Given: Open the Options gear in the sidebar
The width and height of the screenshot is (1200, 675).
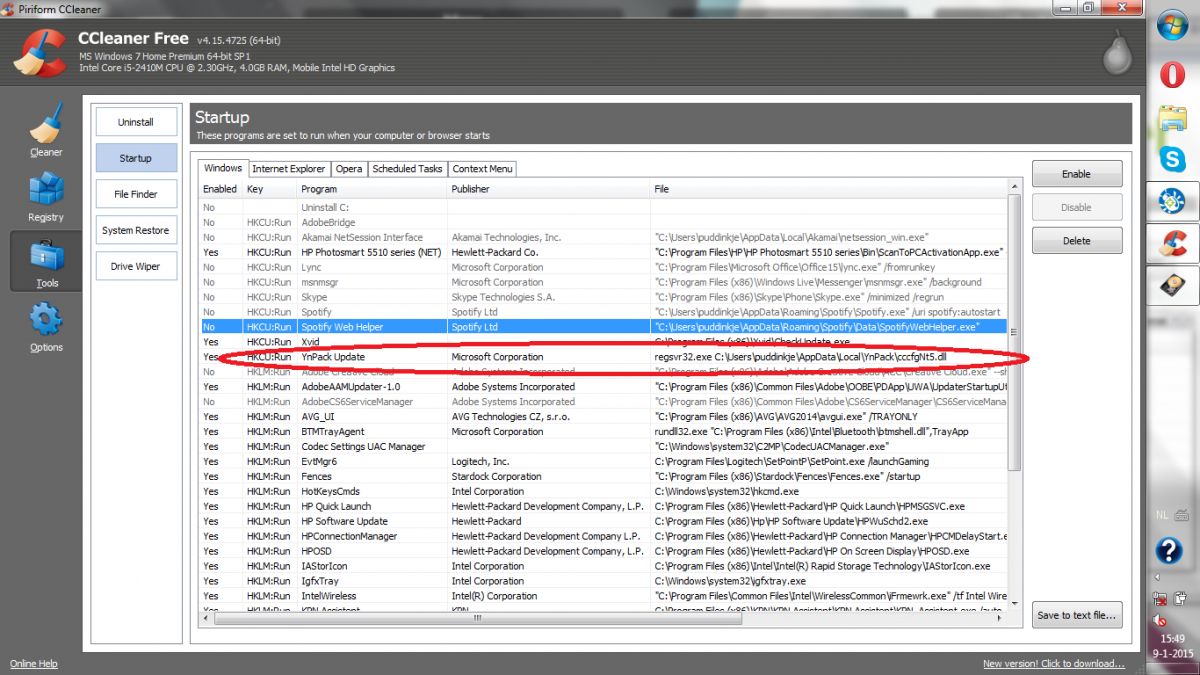Looking at the screenshot, I should point(45,328).
